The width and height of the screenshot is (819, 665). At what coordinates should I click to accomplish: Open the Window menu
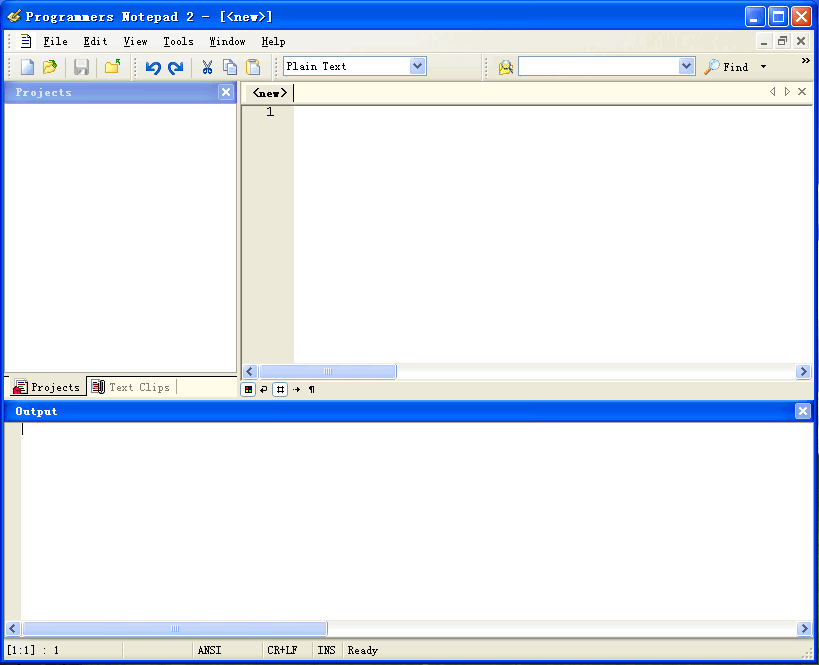point(227,41)
